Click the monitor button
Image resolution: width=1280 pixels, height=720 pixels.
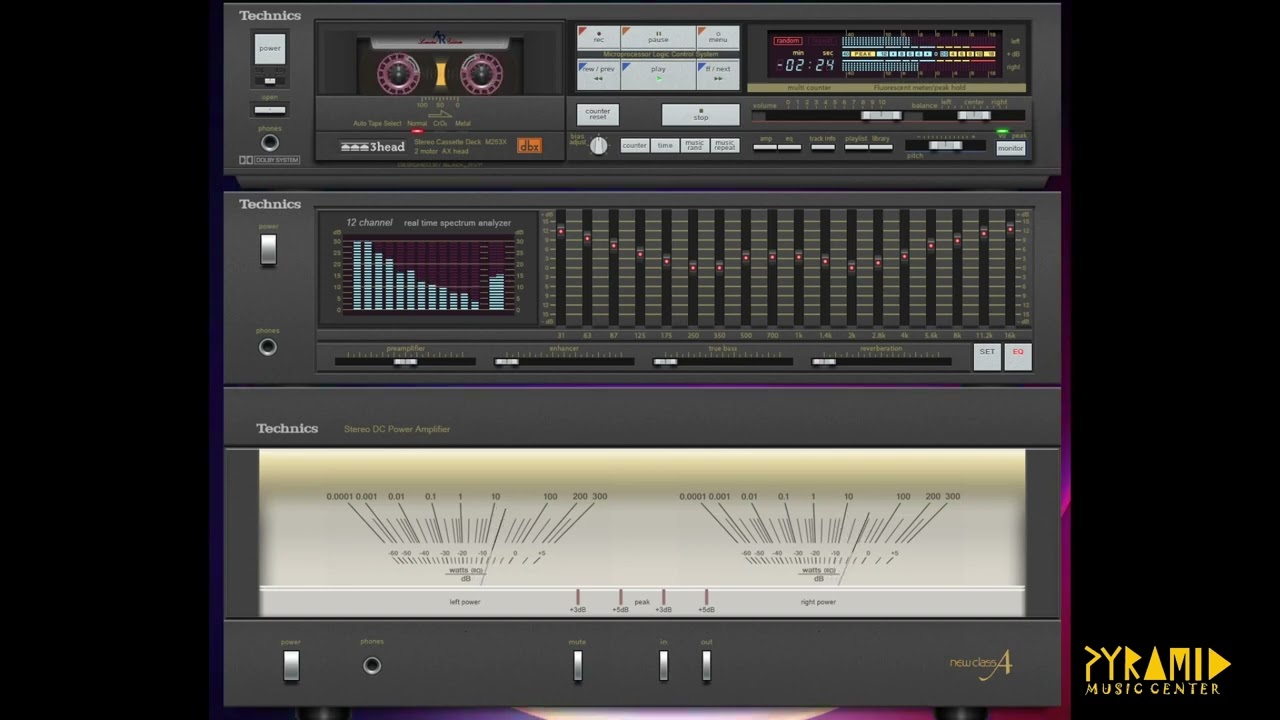coord(1011,148)
